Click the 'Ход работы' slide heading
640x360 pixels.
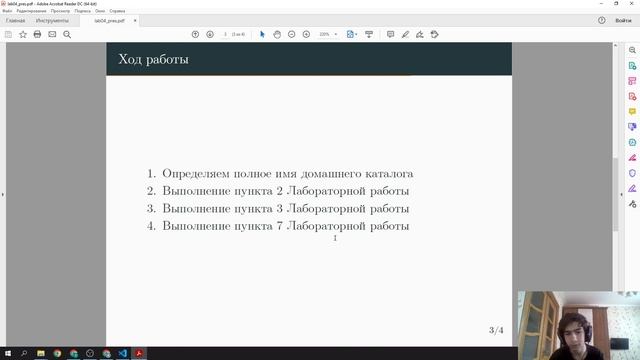pyautogui.click(x=153, y=60)
